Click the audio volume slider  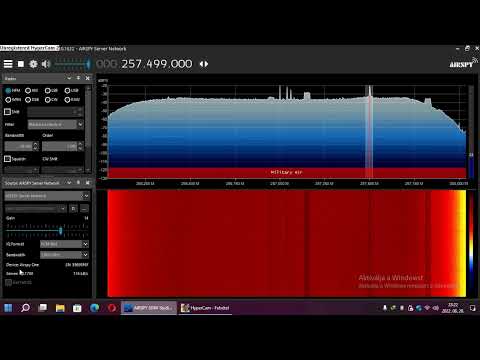pos(72,64)
